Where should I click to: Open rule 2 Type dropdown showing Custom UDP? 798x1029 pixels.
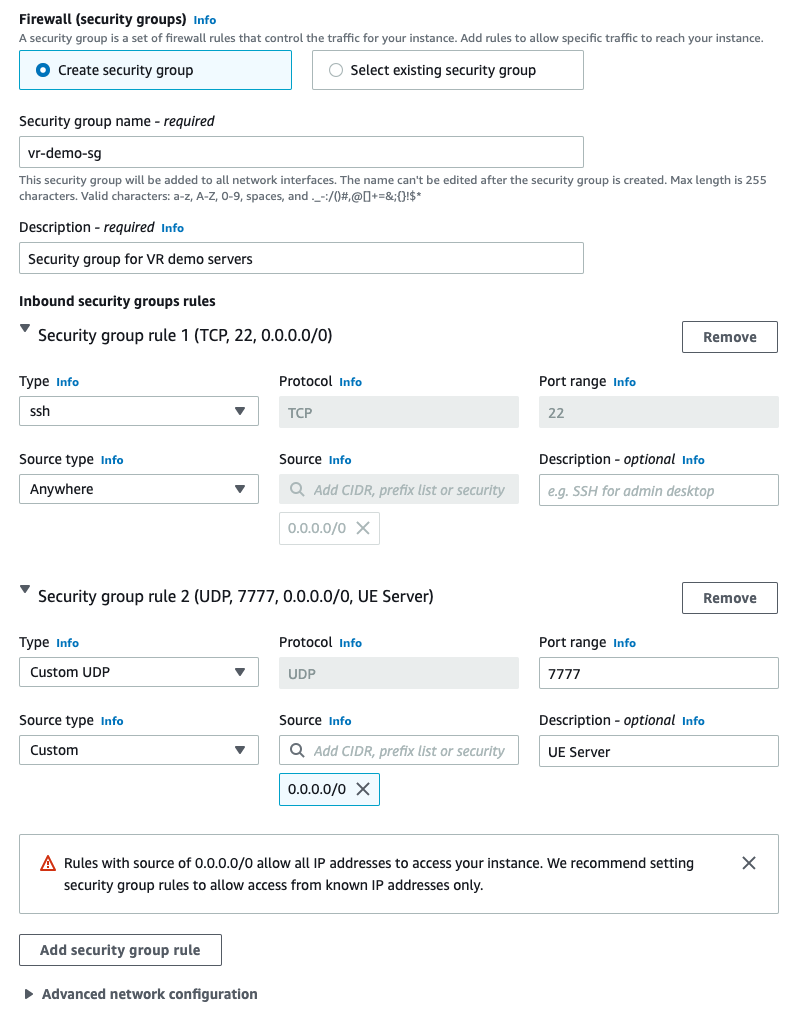(139, 672)
